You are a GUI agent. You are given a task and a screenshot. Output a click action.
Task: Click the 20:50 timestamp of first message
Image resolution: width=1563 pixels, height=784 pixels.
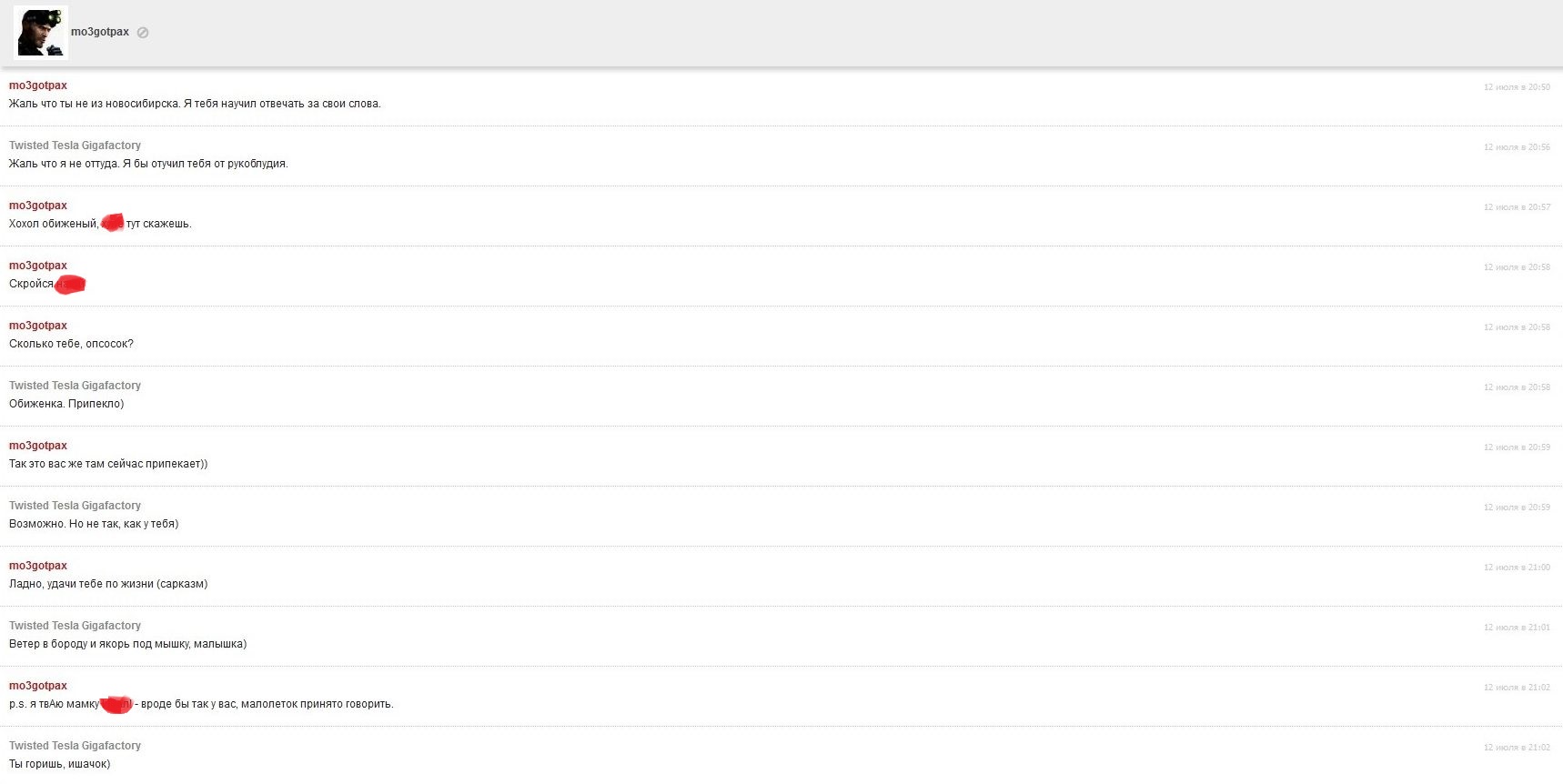[x=1517, y=87]
